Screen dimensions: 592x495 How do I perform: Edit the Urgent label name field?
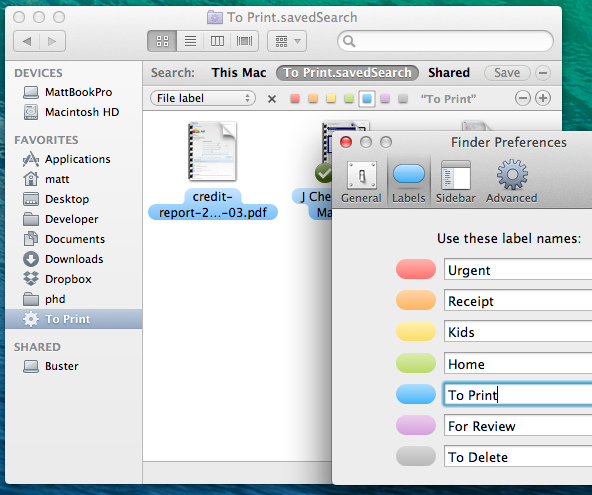(x=518, y=270)
